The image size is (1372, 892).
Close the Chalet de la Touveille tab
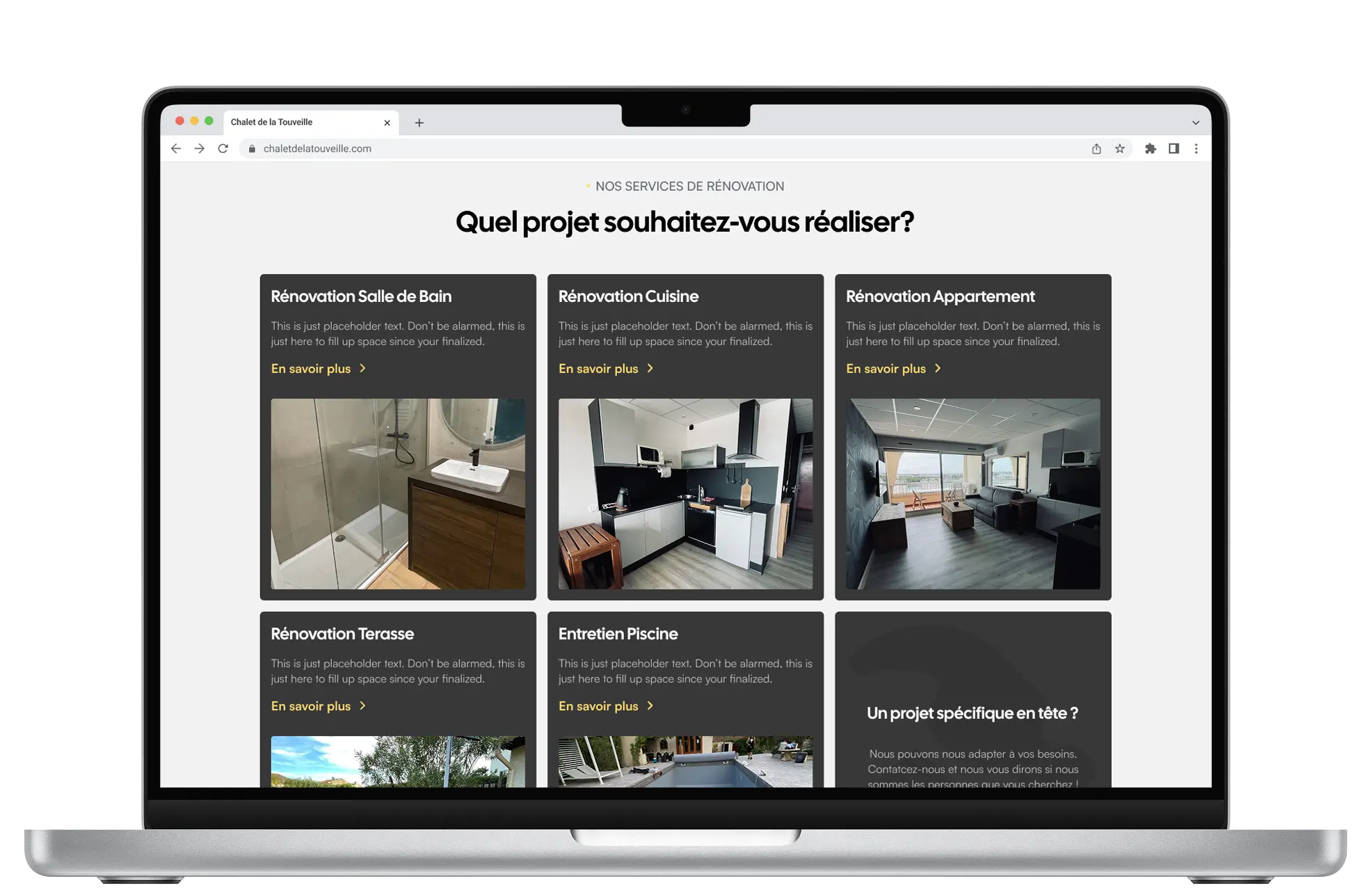(388, 122)
